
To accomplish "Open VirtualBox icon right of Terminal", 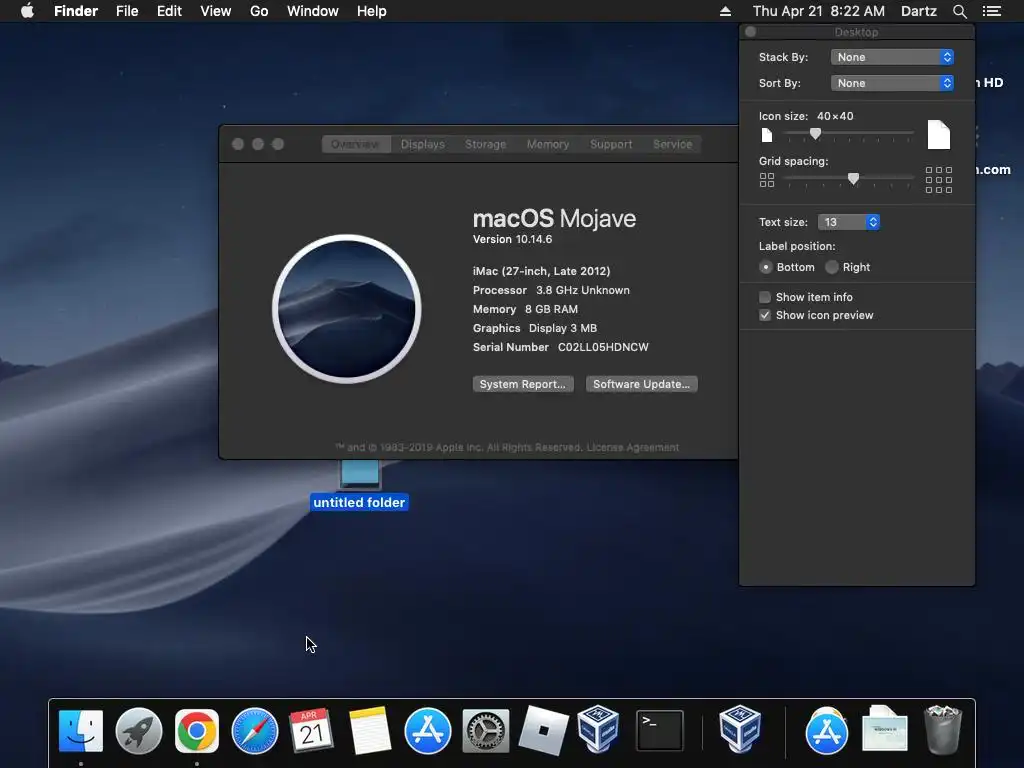I will [x=740, y=729].
